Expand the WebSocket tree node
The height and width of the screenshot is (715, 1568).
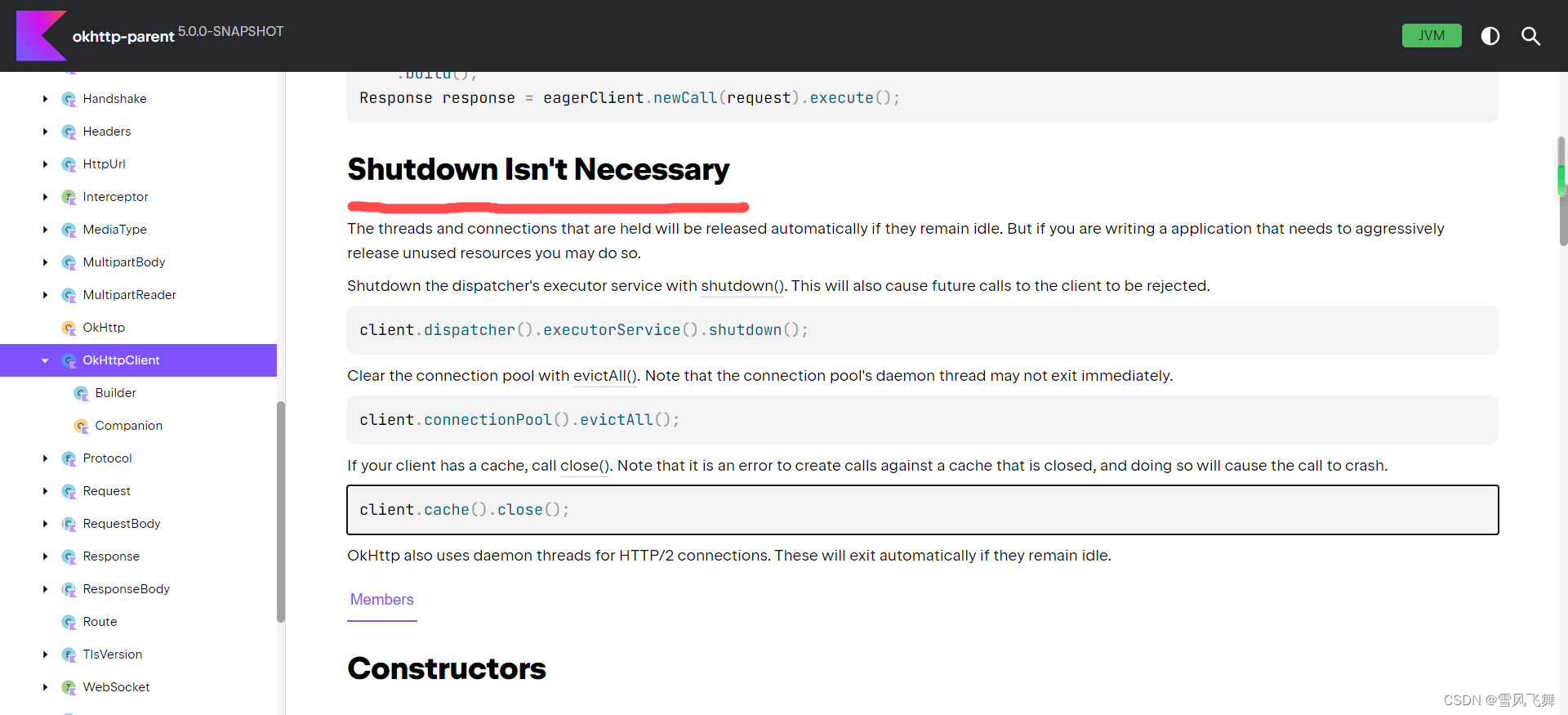(x=46, y=687)
